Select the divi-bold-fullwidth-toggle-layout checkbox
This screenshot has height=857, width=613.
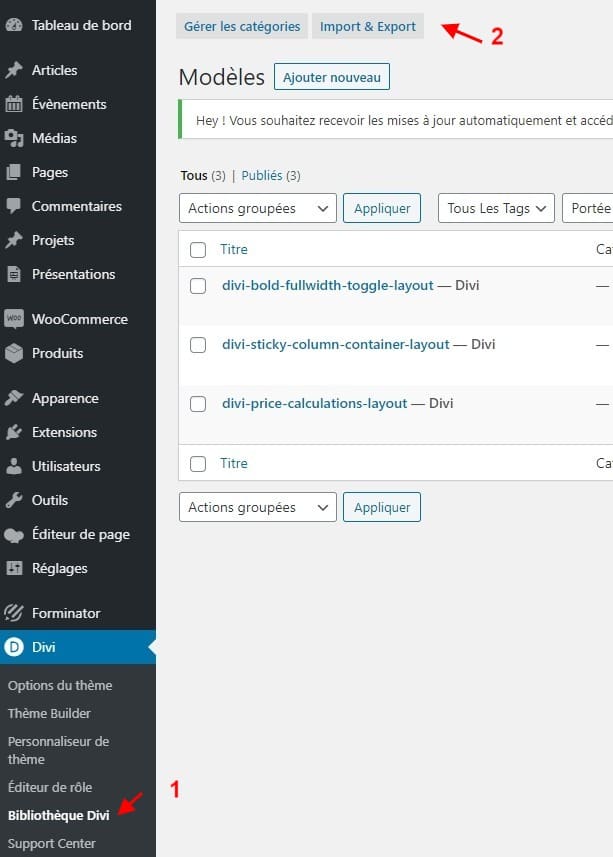(198, 286)
